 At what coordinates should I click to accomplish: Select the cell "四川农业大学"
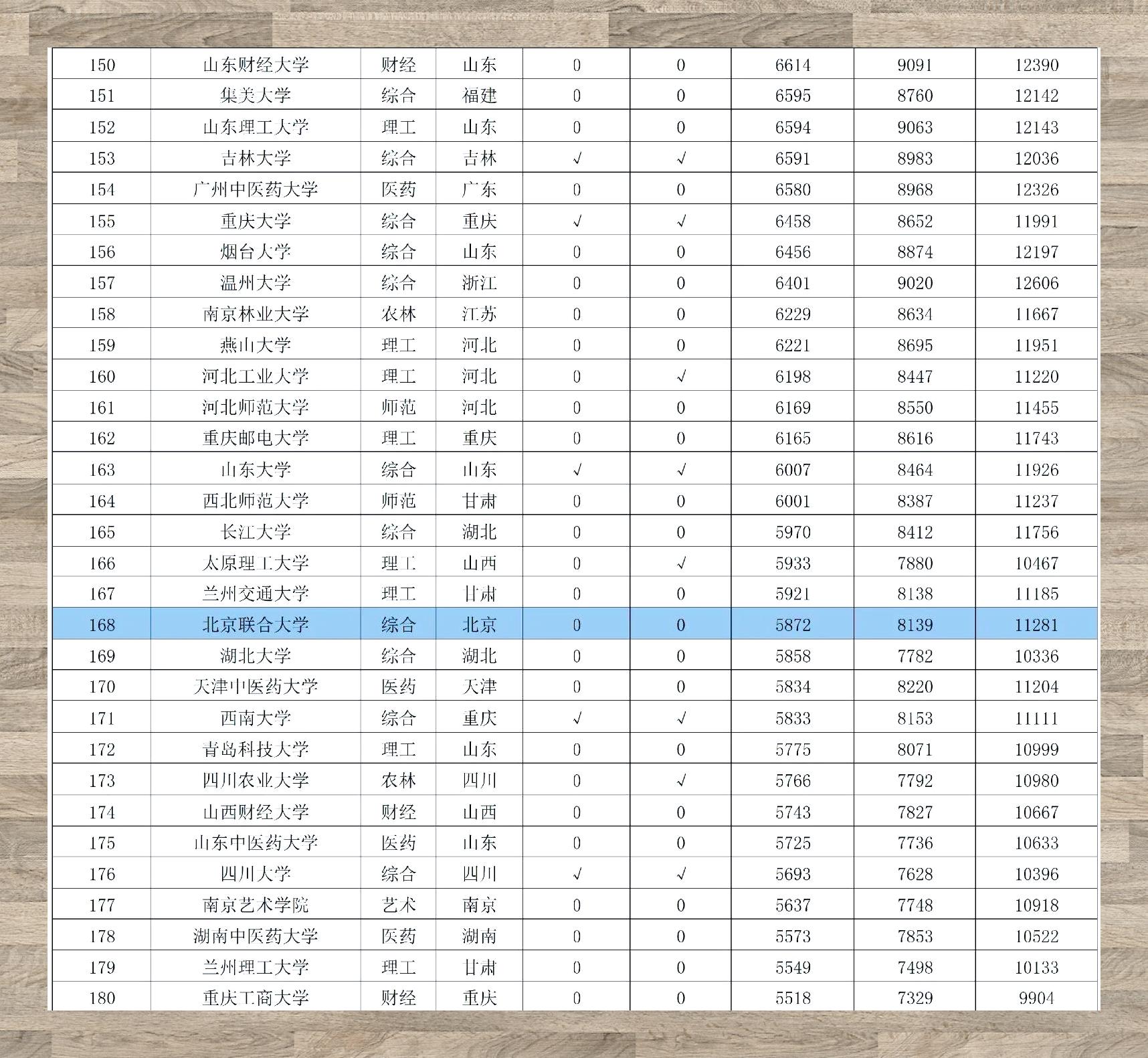[256, 780]
